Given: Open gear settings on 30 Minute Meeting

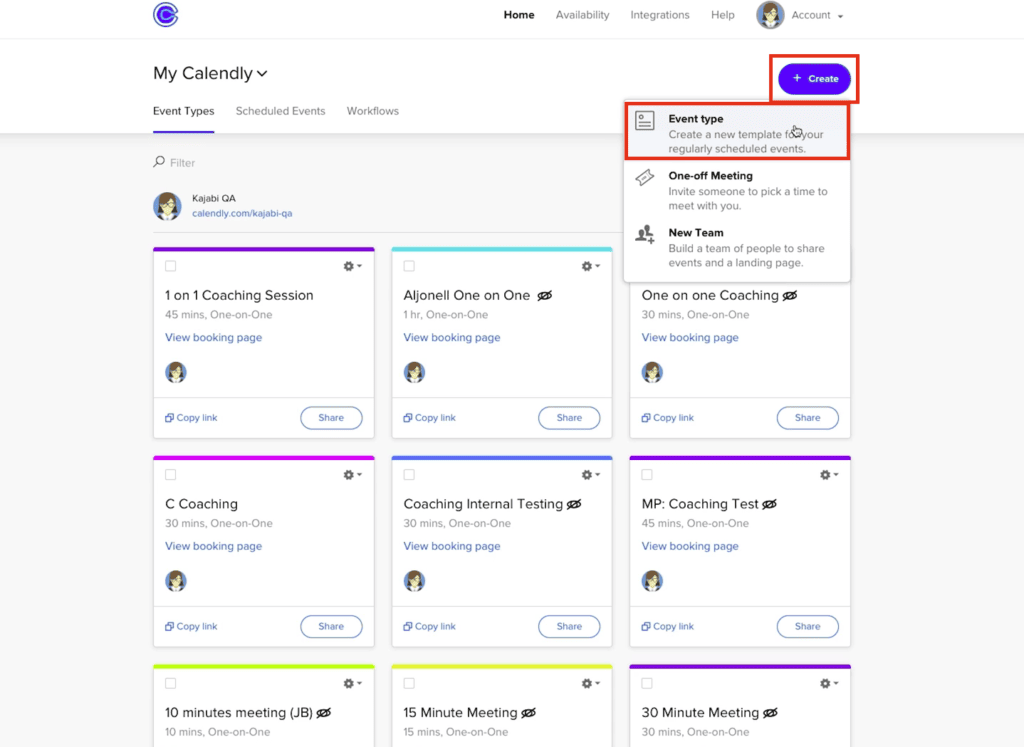Looking at the screenshot, I should pyautogui.click(x=829, y=683).
